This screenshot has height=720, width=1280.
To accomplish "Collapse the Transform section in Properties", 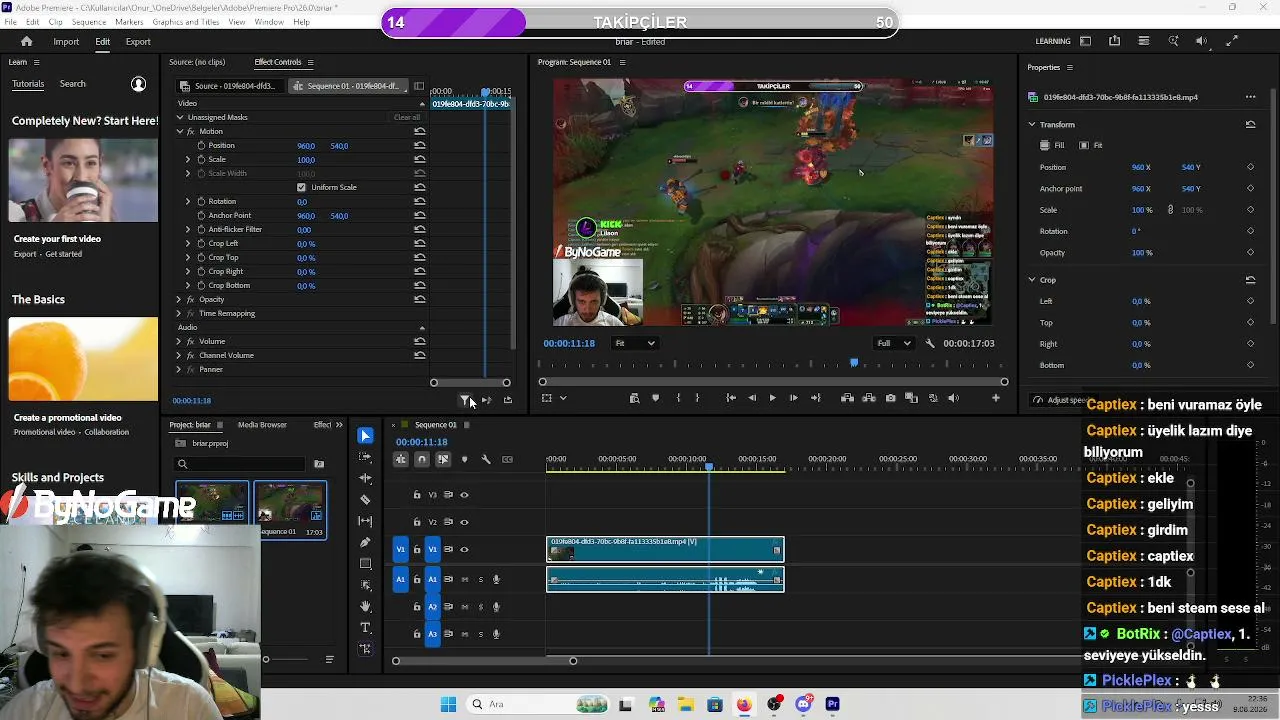I will pyautogui.click(x=1032, y=124).
